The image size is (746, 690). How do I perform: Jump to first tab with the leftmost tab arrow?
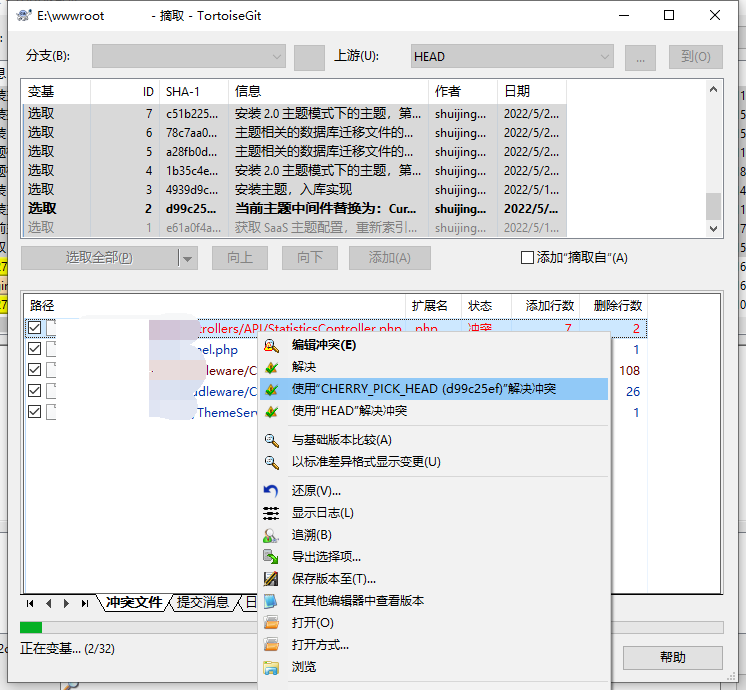coord(30,603)
